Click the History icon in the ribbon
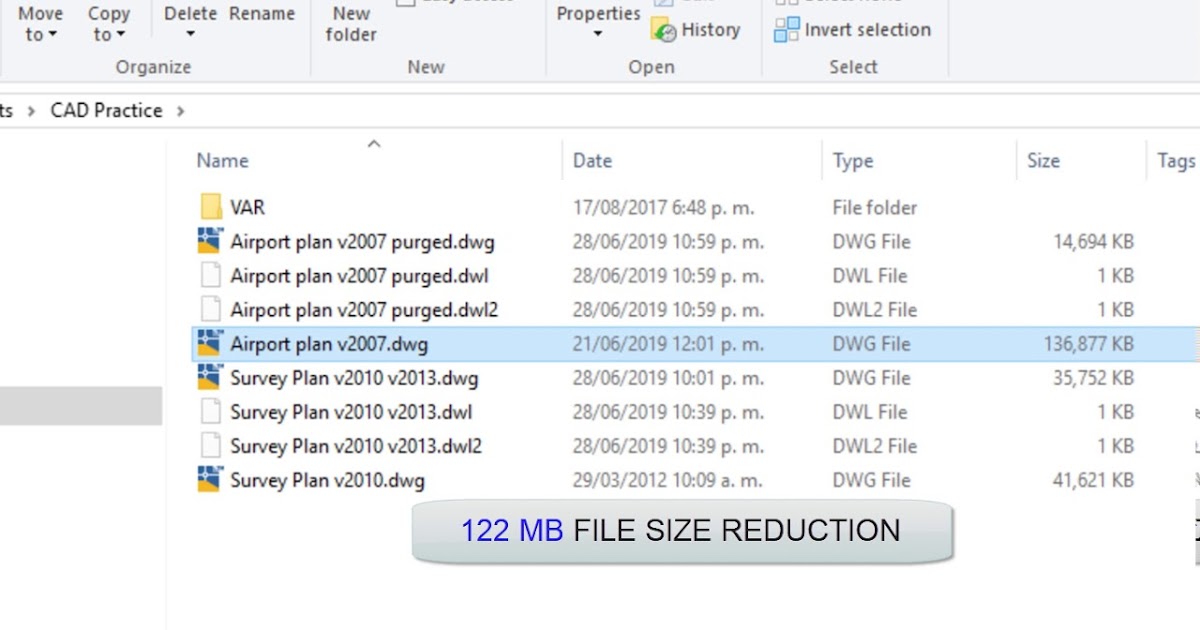The image size is (1200, 630). tap(664, 30)
